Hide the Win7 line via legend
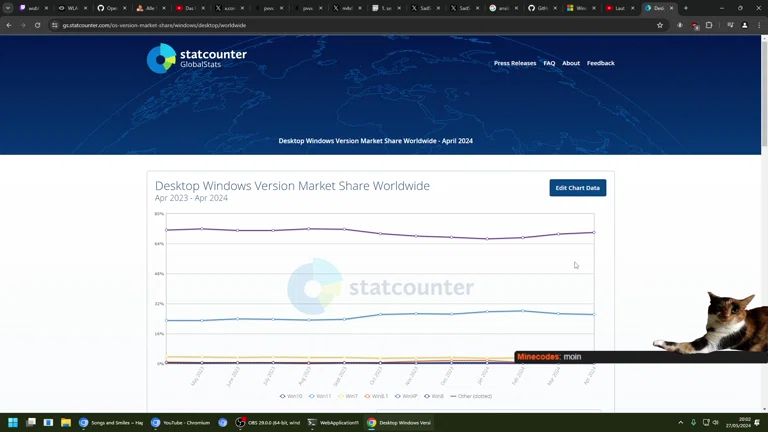768x432 pixels. click(x=349, y=396)
